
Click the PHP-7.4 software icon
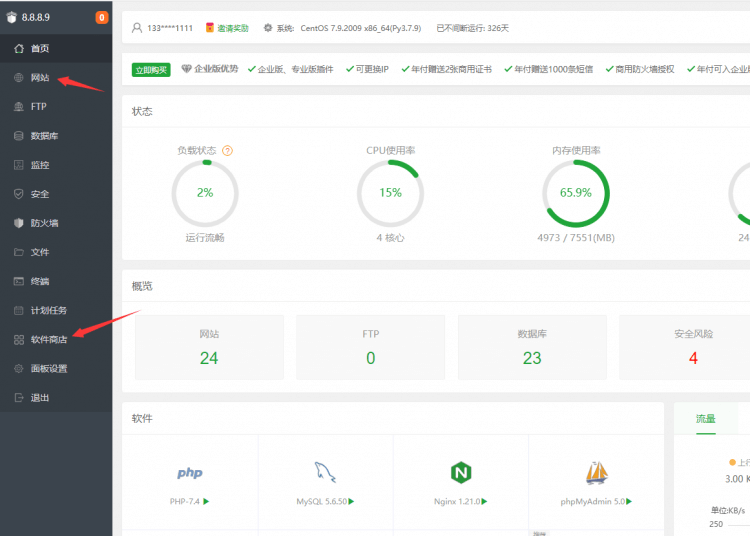click(x=190, y=473)
